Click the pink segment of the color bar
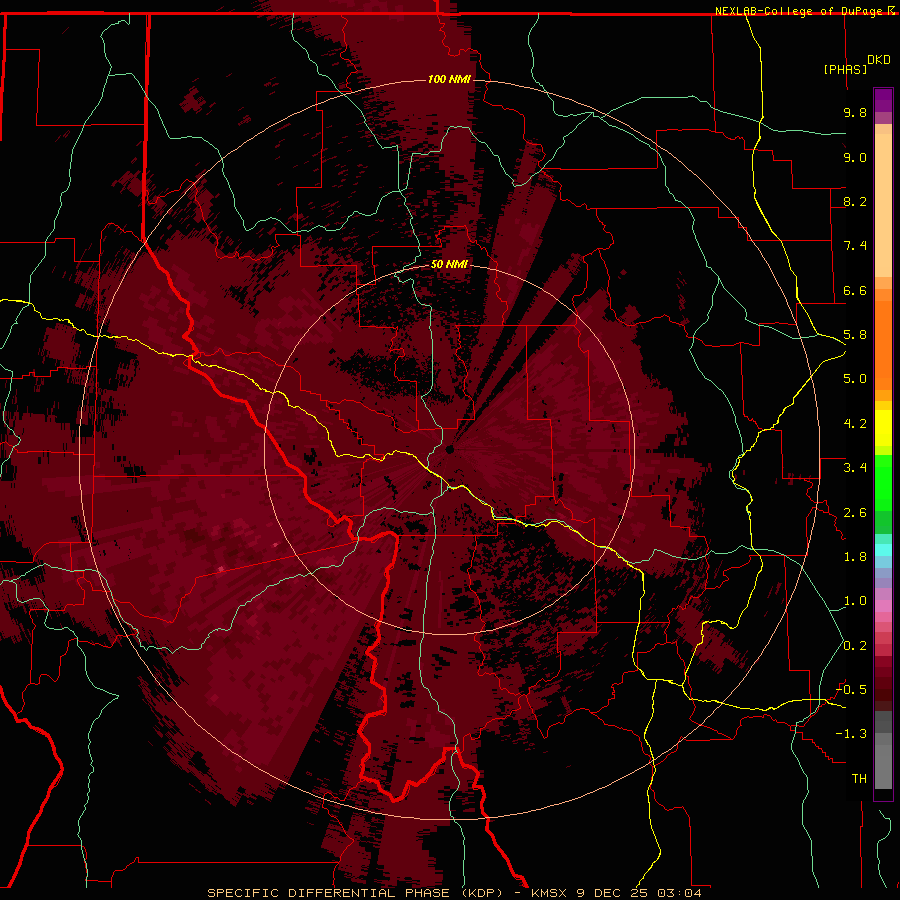900x900 pixels. 883,606
